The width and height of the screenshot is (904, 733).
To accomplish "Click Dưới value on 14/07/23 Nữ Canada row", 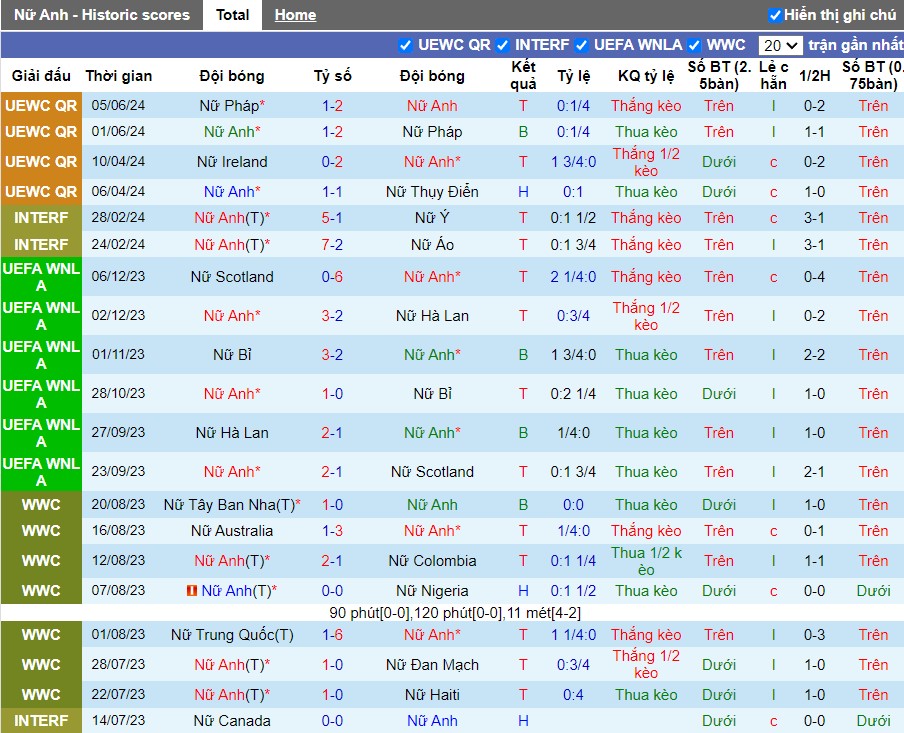I will (x=718, y=720).
